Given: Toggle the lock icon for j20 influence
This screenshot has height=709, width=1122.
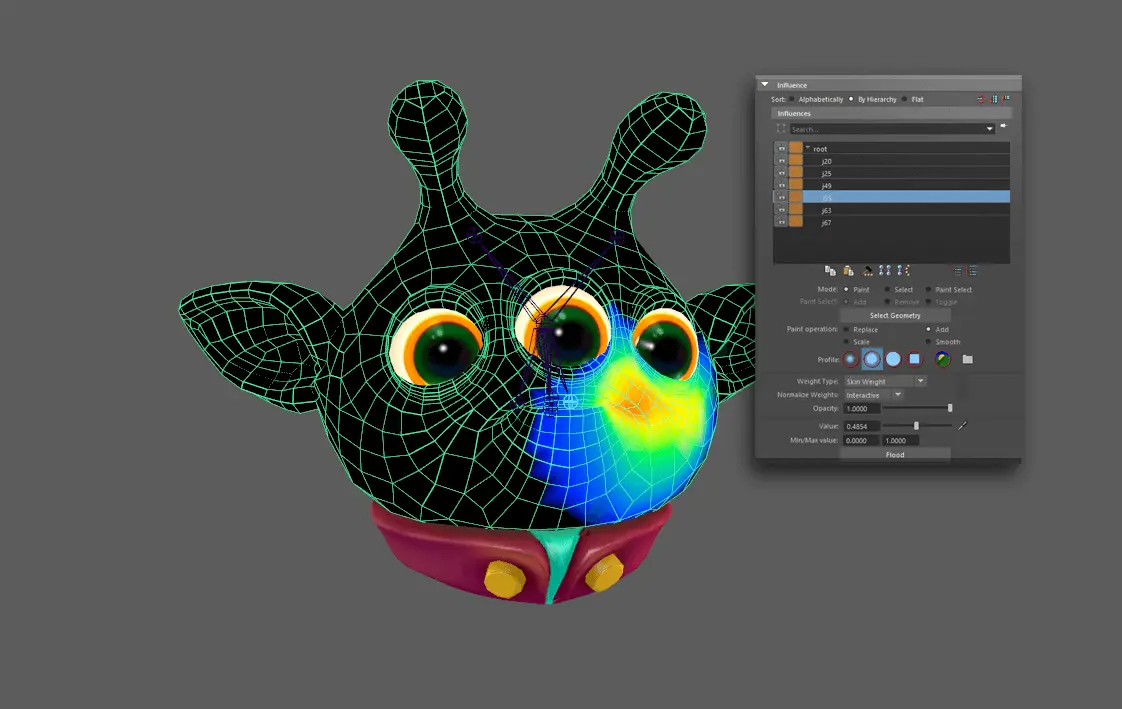Looking at the screenshot, I should (781, 161).
